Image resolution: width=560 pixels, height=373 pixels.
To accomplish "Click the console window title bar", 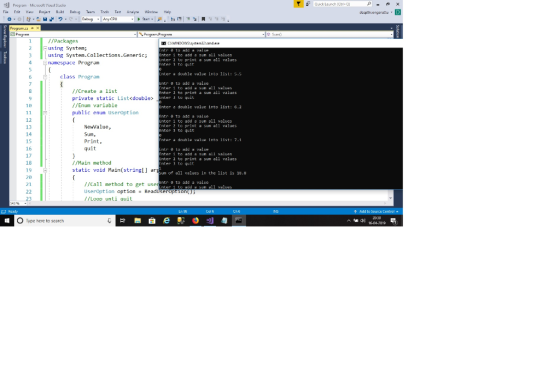I will 281,43.
